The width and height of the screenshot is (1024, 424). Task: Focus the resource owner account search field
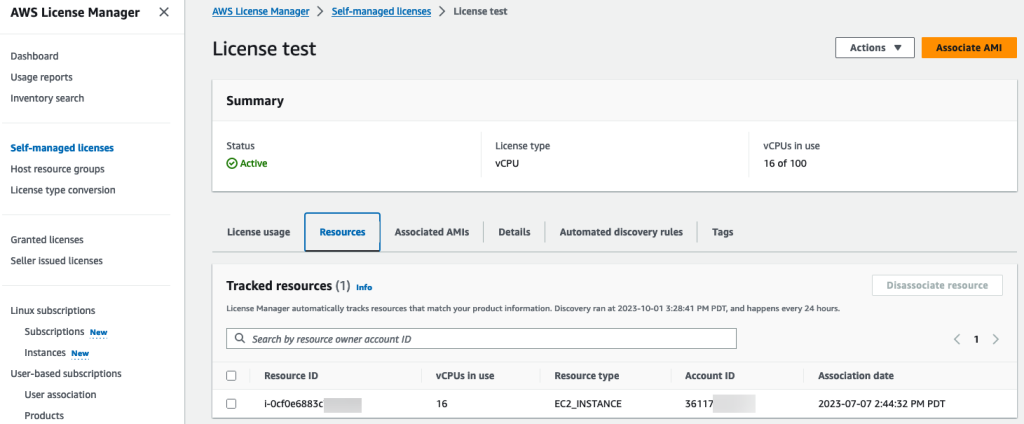pyautogui.click(x=481, y=338)
